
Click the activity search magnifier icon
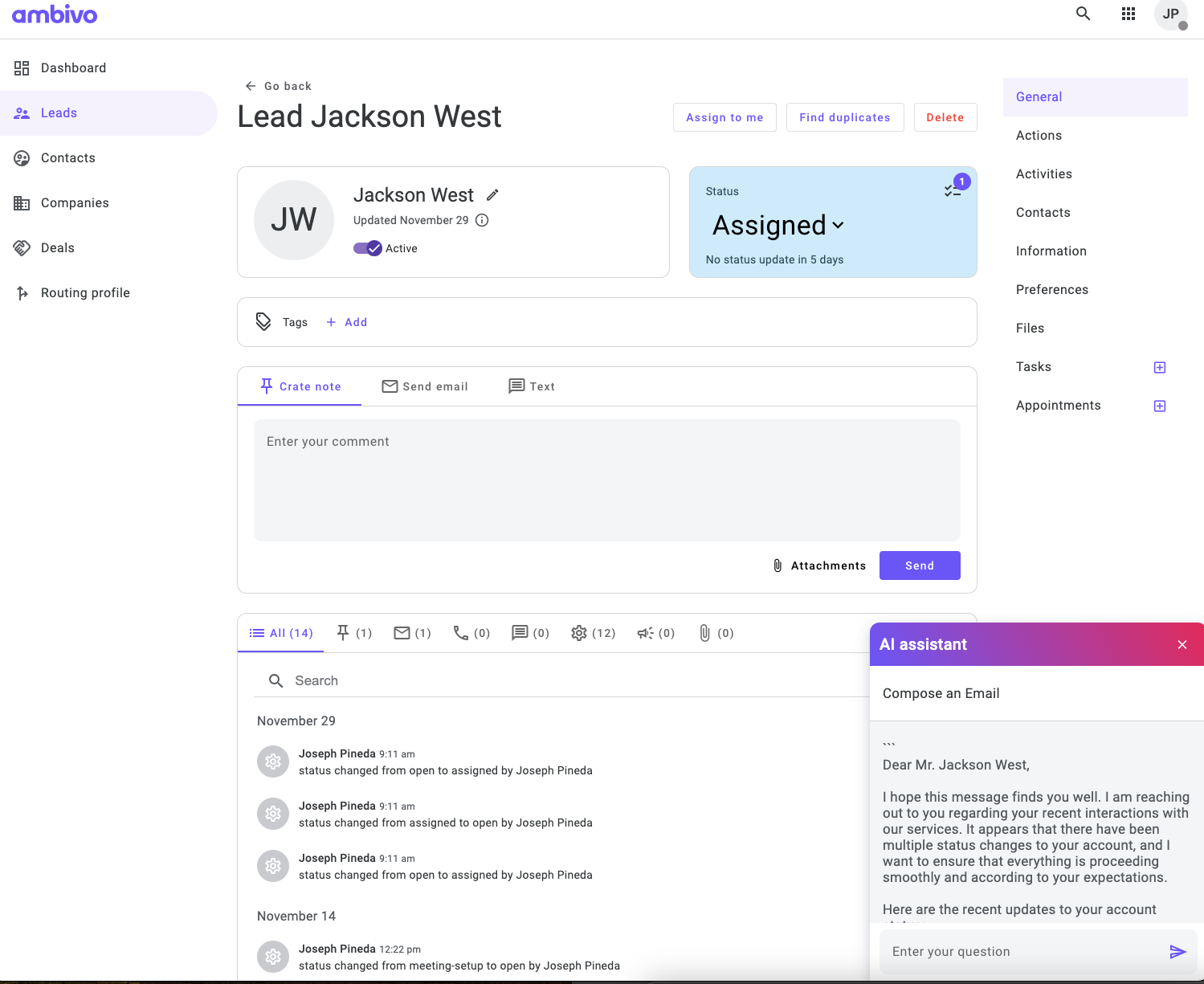click(x=275, y=680)
